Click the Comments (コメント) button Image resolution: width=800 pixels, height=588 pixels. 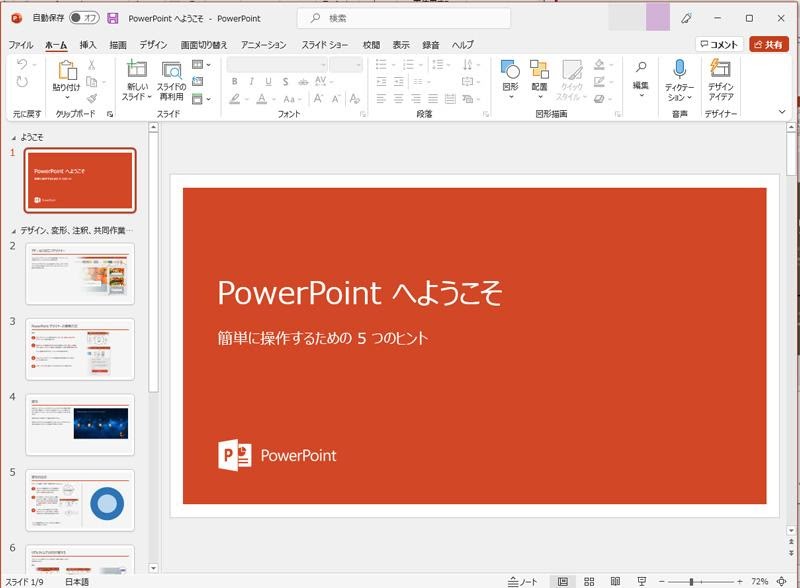pyautogui.click(x=719, y=45)
